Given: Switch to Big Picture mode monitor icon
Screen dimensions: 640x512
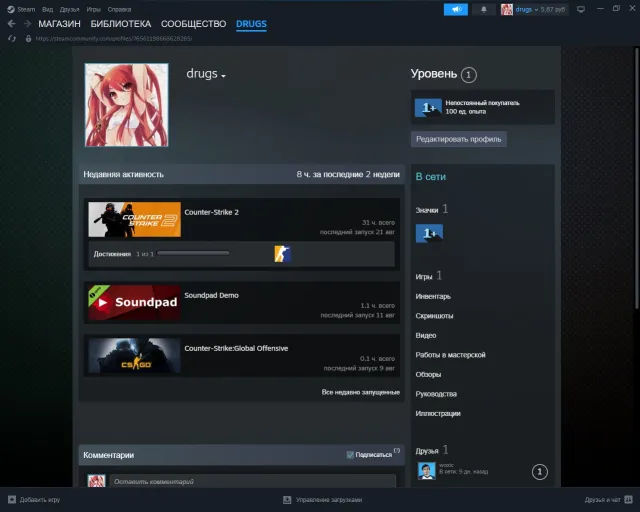Looking at the screenshot, I should pyautogui.click(x=581, y=9).
